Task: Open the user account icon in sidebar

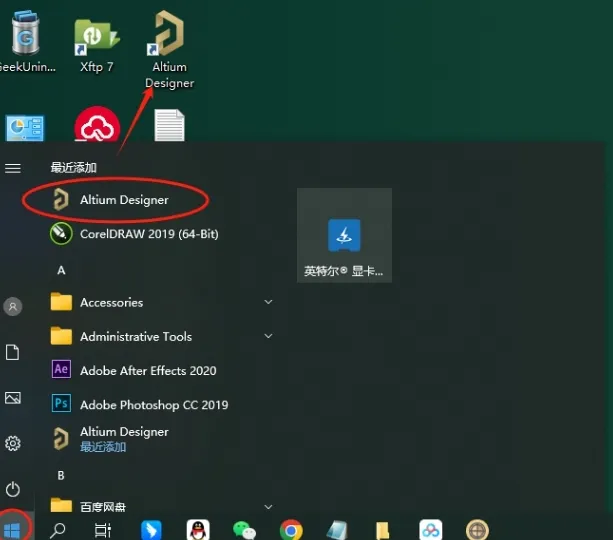Action: (x=13, y=306)
